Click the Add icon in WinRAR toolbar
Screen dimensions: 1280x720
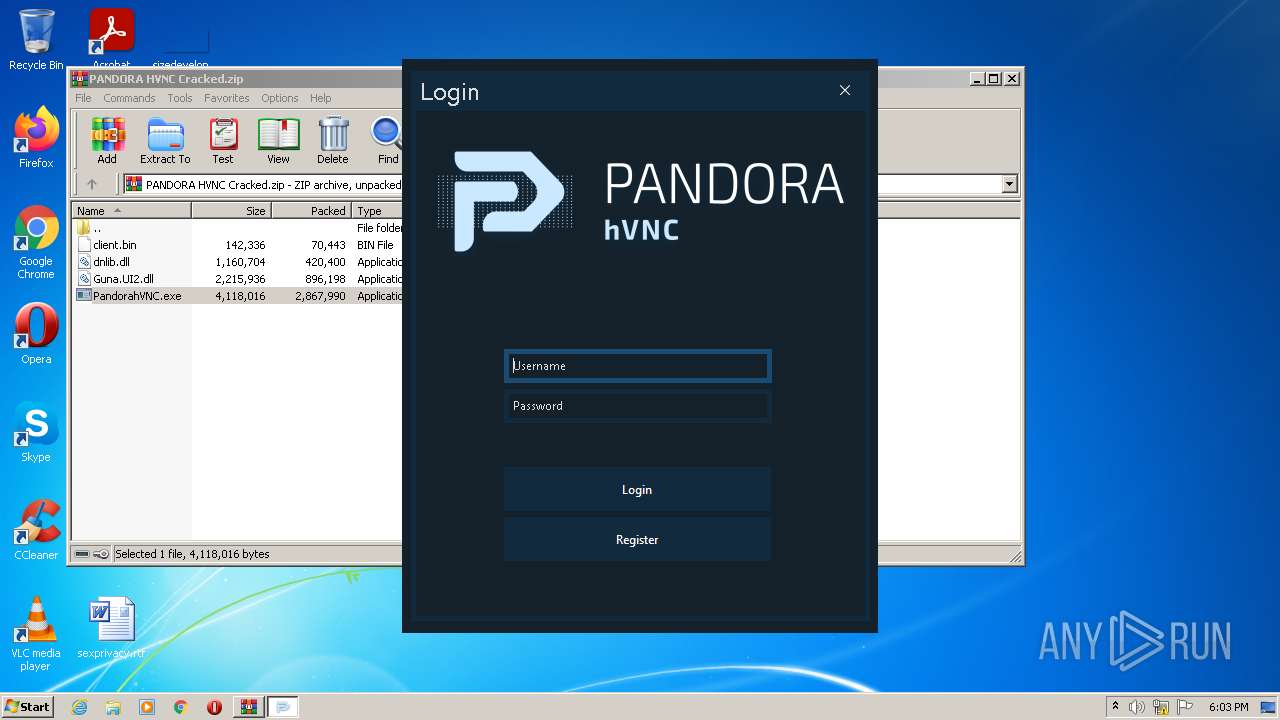107,141
